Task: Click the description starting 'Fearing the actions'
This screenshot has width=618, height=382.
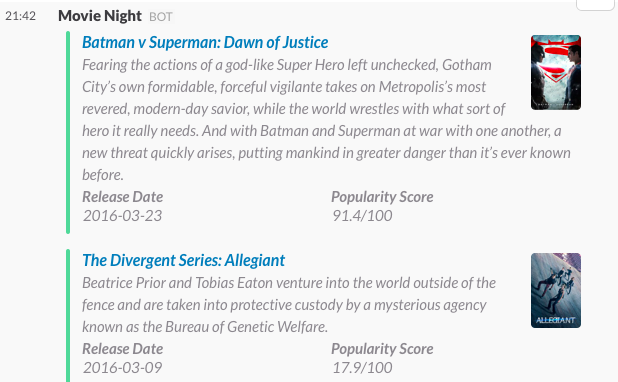Action: (326, 120)
